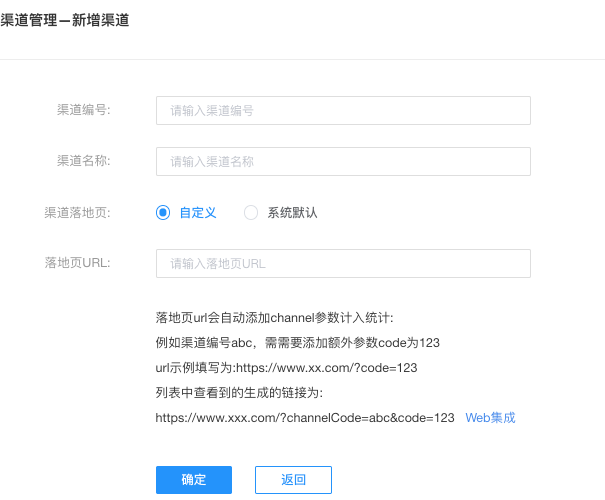Click the 渠道管理—新增渠道 page title
605x500 pixels.
tap(65, 19)
